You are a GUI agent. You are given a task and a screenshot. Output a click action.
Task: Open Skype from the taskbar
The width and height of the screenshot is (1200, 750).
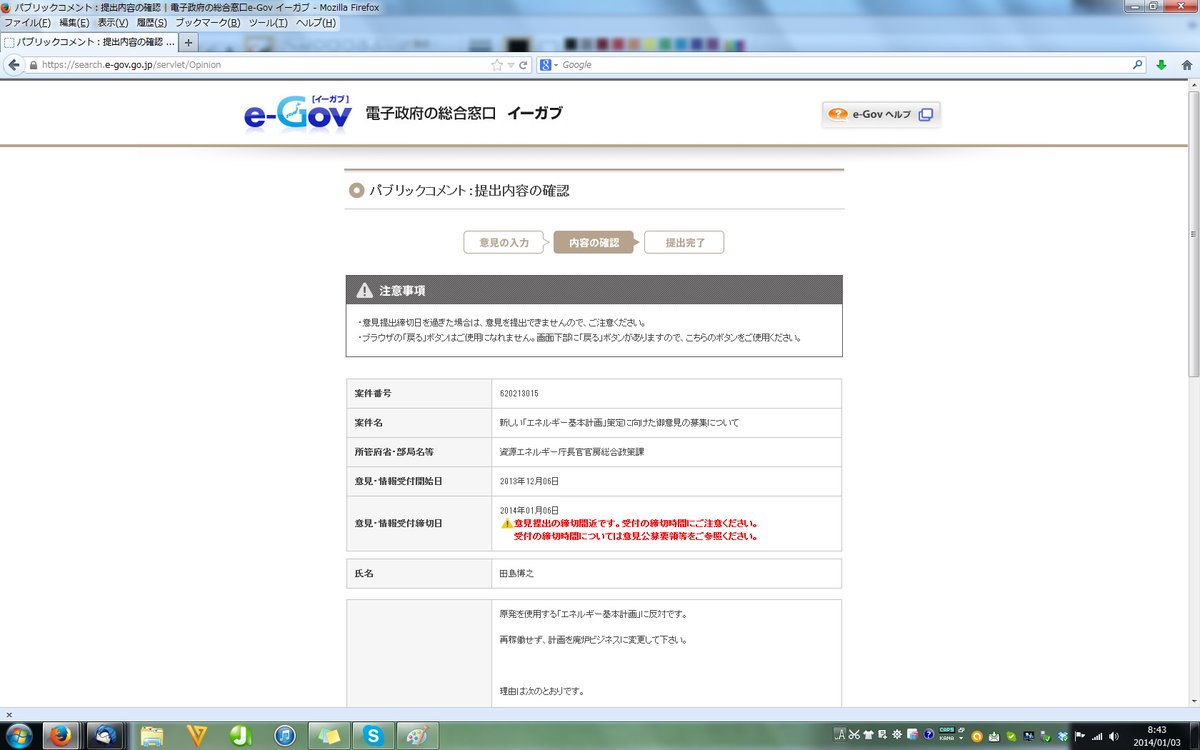point(374,735)
